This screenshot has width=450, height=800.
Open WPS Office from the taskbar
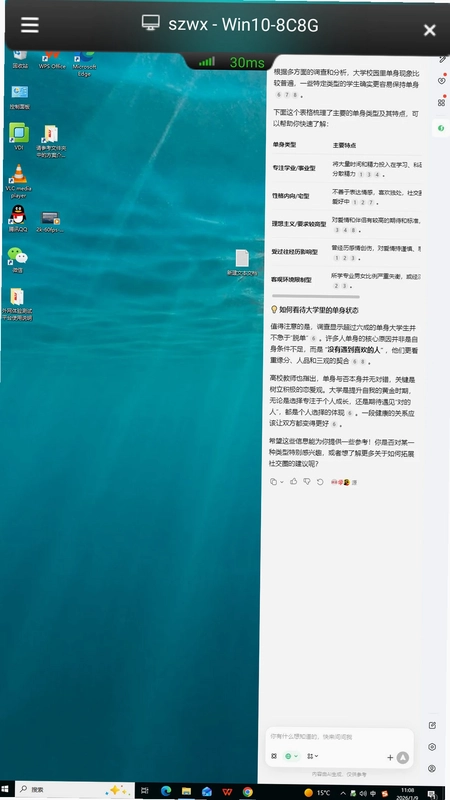(x=227, y=792)
